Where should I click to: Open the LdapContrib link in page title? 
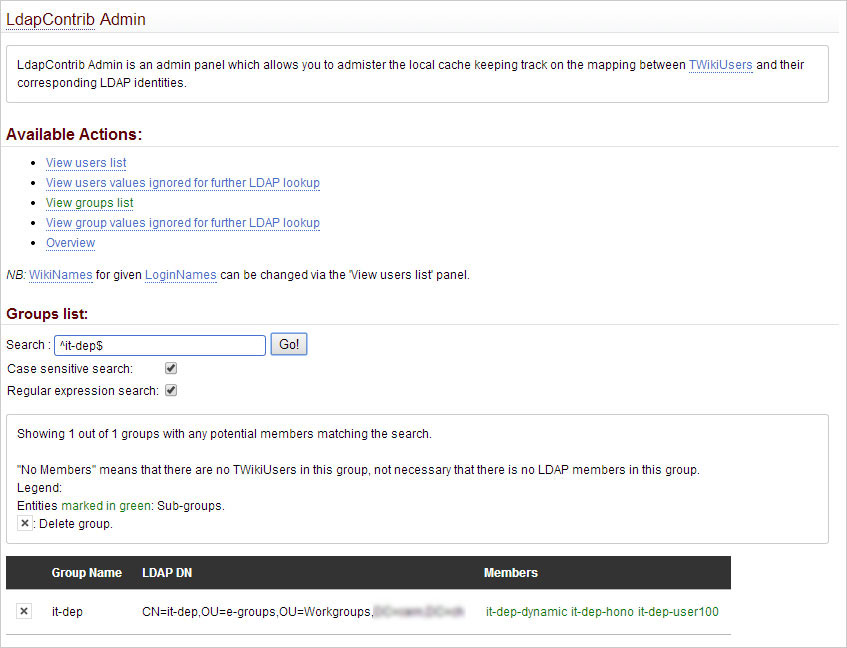pyautogui.click(x=50, y=18)
